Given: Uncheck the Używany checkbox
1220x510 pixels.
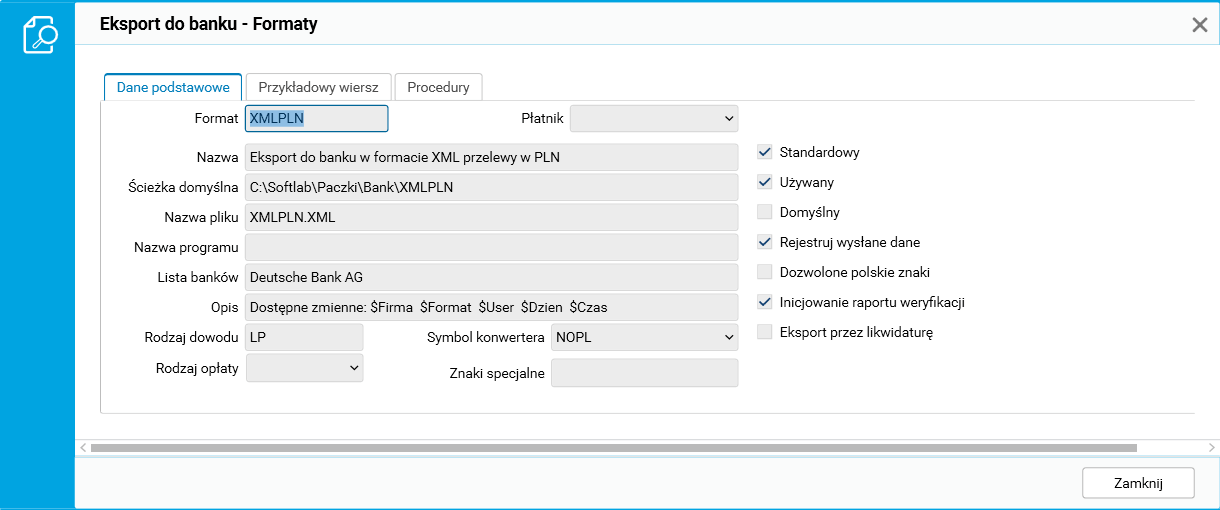Looking at the screenshot, I should (765, 182).
